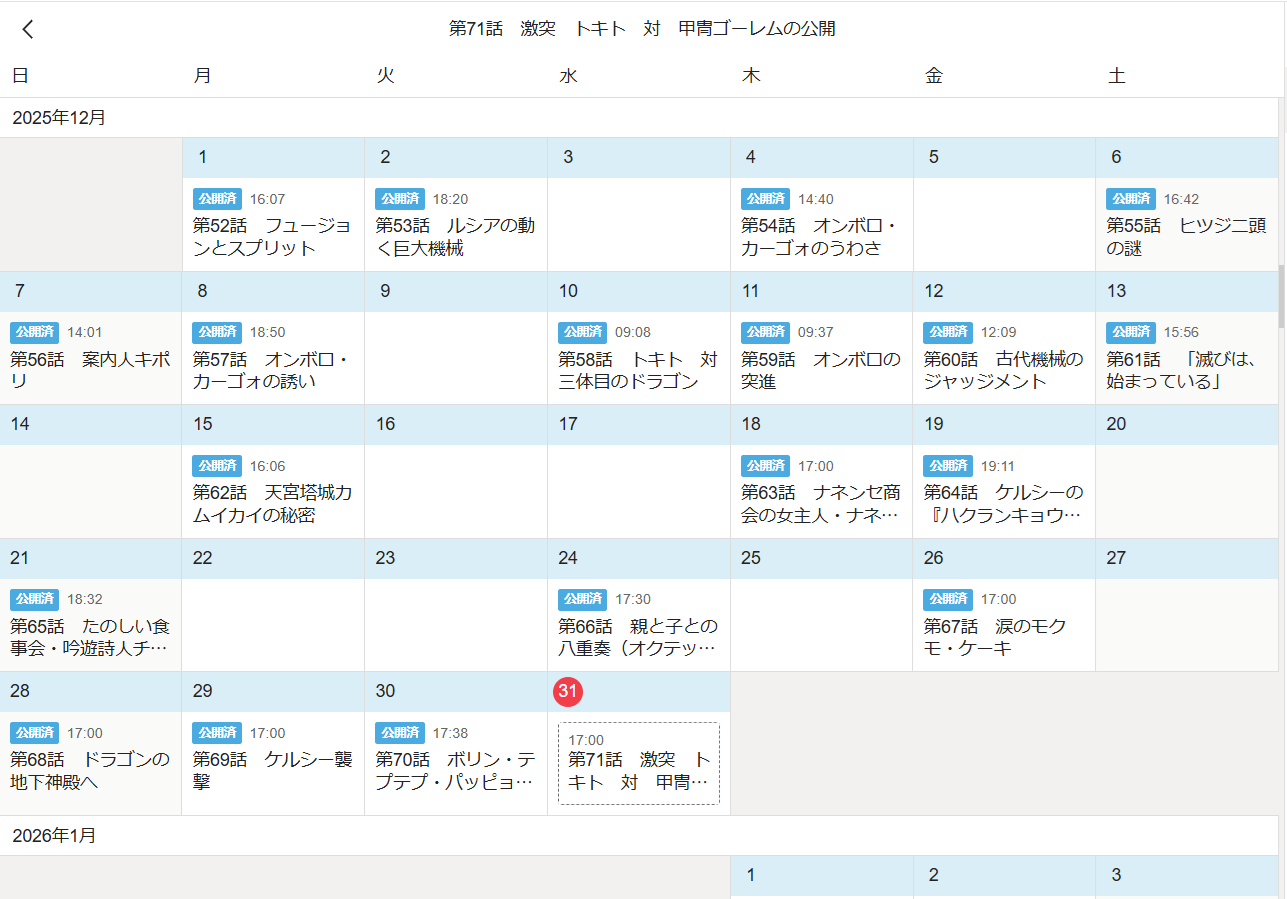Screen dimensions: 1287x899
Task: Open episode 57 オンボロ・カーゴォの誘い
Action: pyautogui.click(x=272, y=370)
